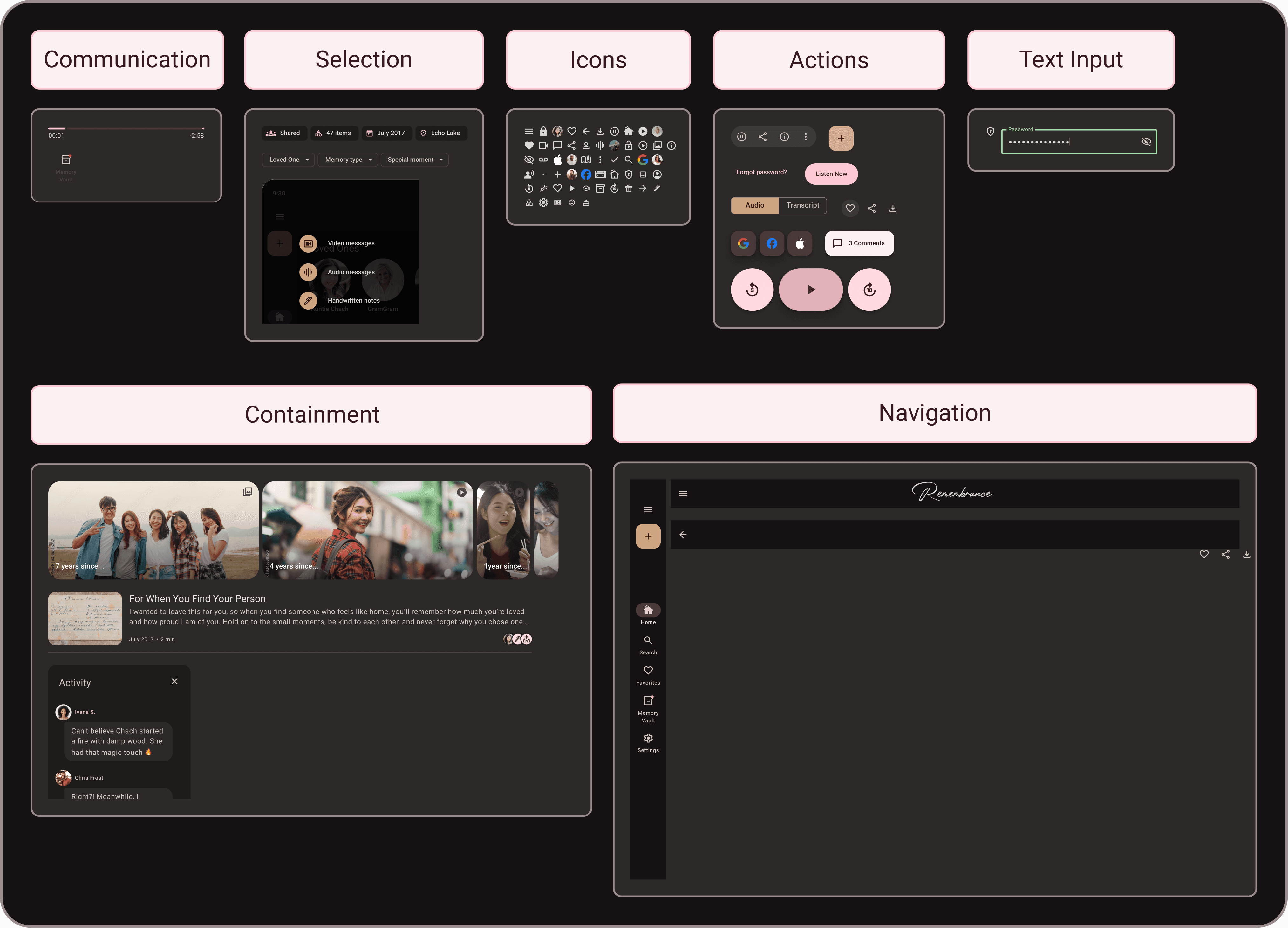1288x928 pixels.
Task: Click the Facebook sign-in icon
Action: pyautogui.click(x=772, y=243)
